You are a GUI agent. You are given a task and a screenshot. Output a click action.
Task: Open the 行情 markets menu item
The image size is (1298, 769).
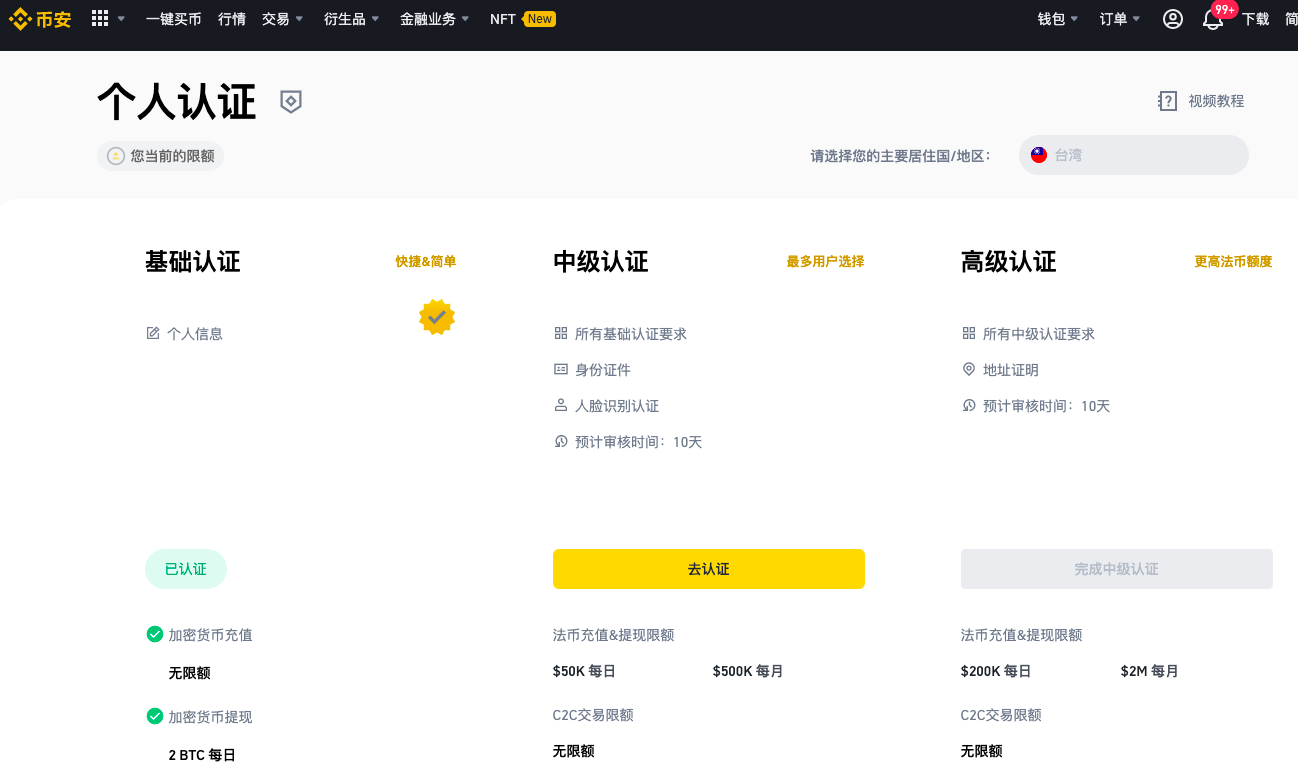[x=232, y=19]
